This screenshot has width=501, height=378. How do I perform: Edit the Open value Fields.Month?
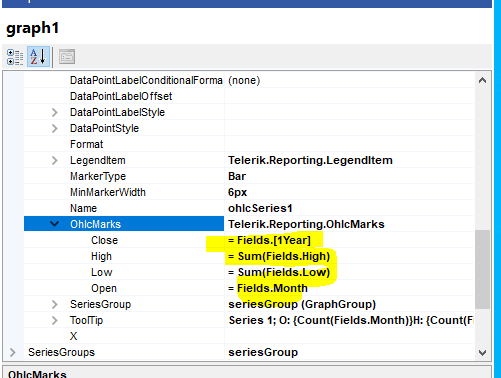[349, 288]
